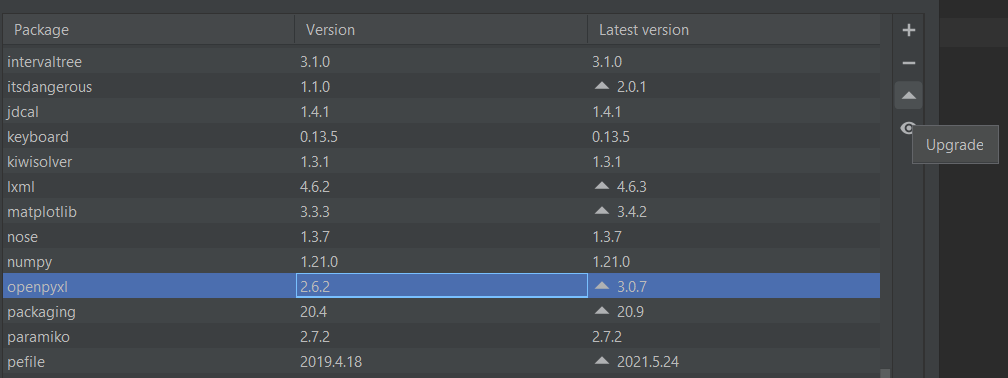Click the plus icon to install a package
The width and height of the screenshot is (1008, 378).
[908, 30]
